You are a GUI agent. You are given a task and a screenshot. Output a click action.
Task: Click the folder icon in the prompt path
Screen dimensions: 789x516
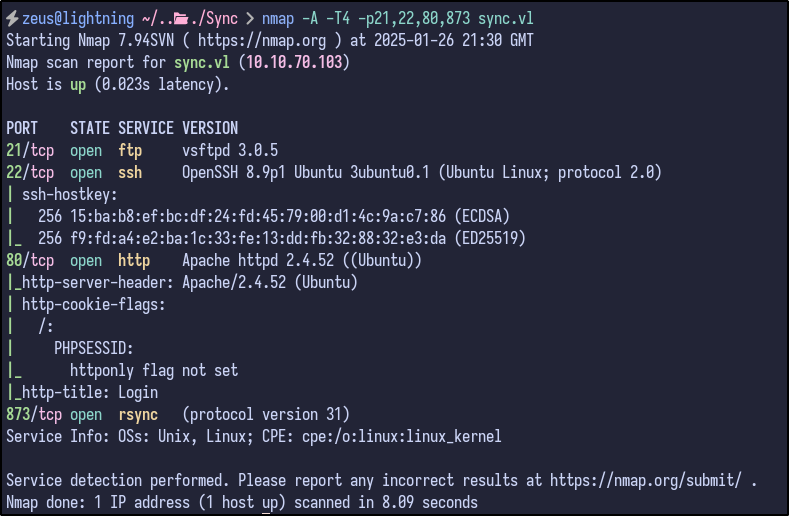point(181,19)
